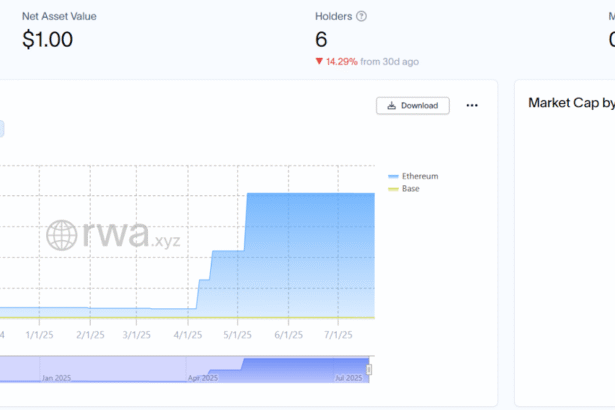The image size is (615, 410).
Task: Click the Base yellow legend color swatch
Action: (393, 188)
